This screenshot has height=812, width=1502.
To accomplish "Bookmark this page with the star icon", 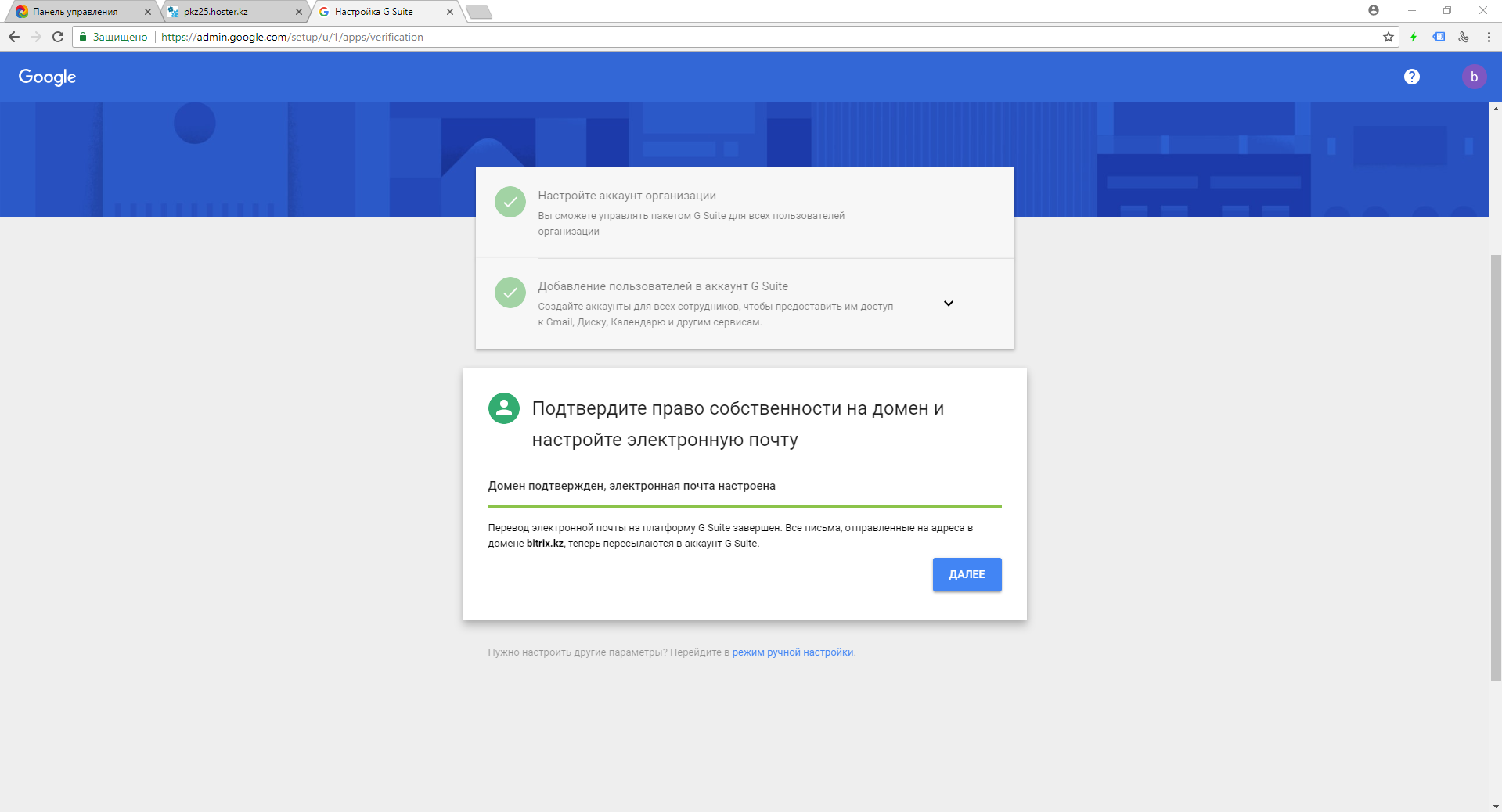I will coord(1388,37).
